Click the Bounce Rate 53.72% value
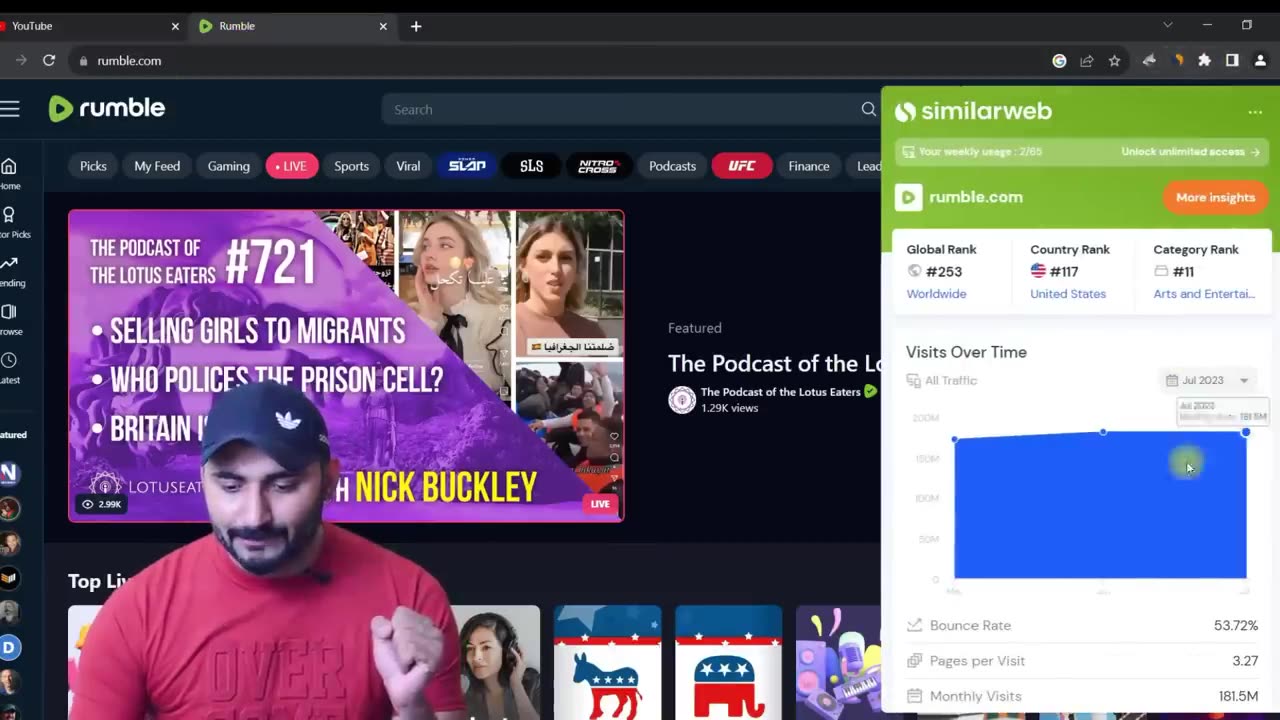The height and width of the screenshot is (720, 1280). (1236, 625)
